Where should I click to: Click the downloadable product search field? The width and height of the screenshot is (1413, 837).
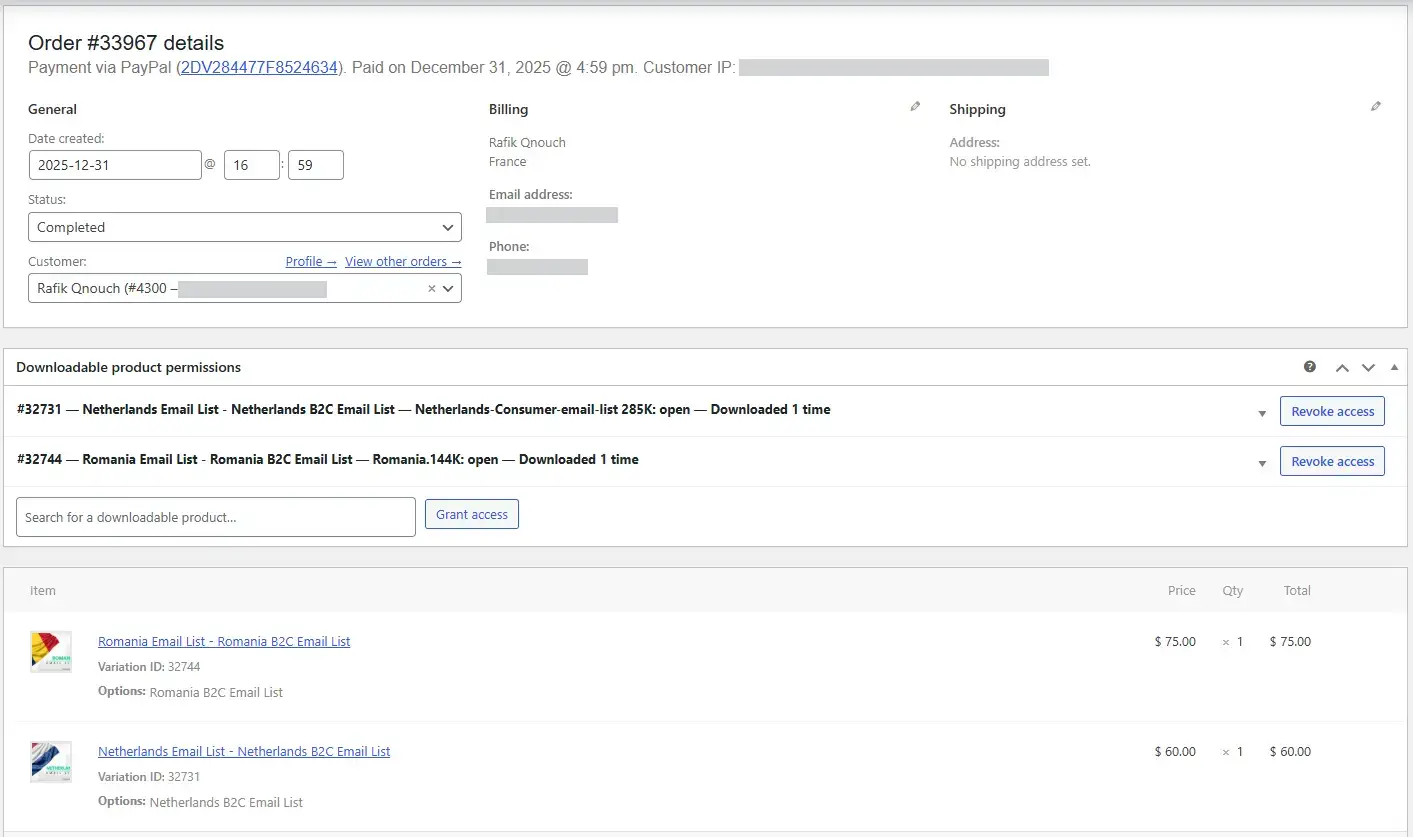coord(216,517)
